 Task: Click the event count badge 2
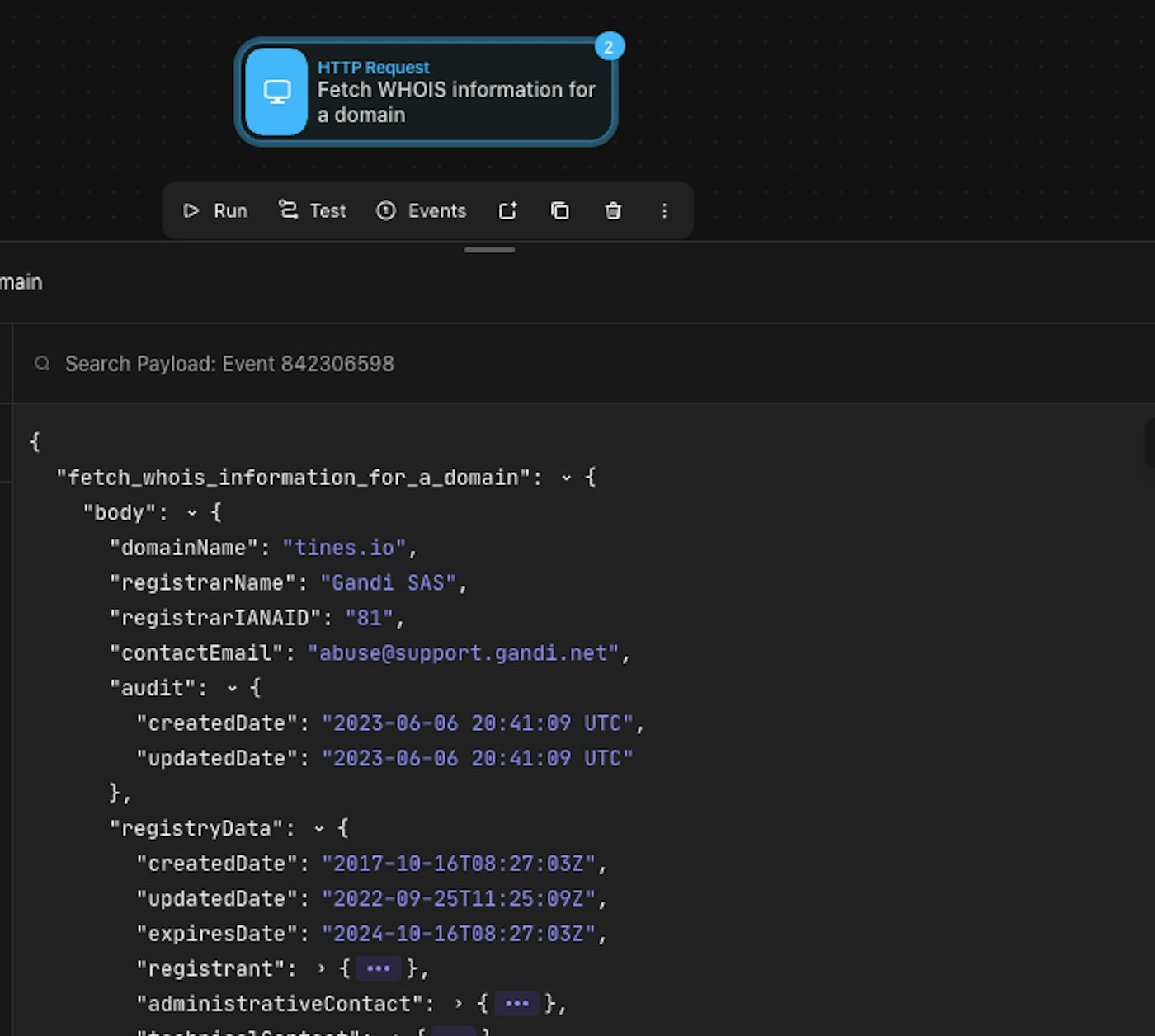(609, 47)
